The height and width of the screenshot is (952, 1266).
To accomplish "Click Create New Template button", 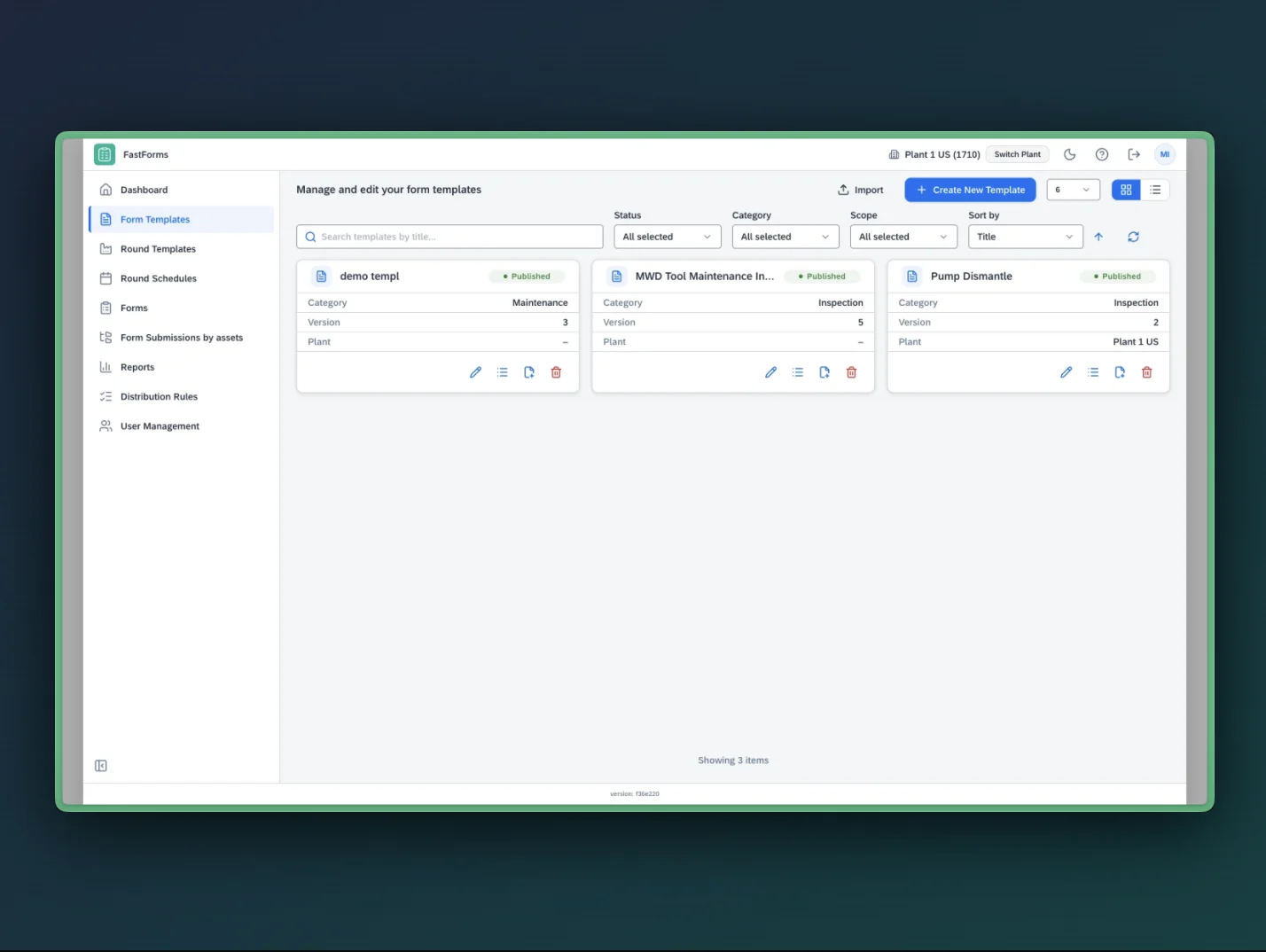I will coord(970,190).
